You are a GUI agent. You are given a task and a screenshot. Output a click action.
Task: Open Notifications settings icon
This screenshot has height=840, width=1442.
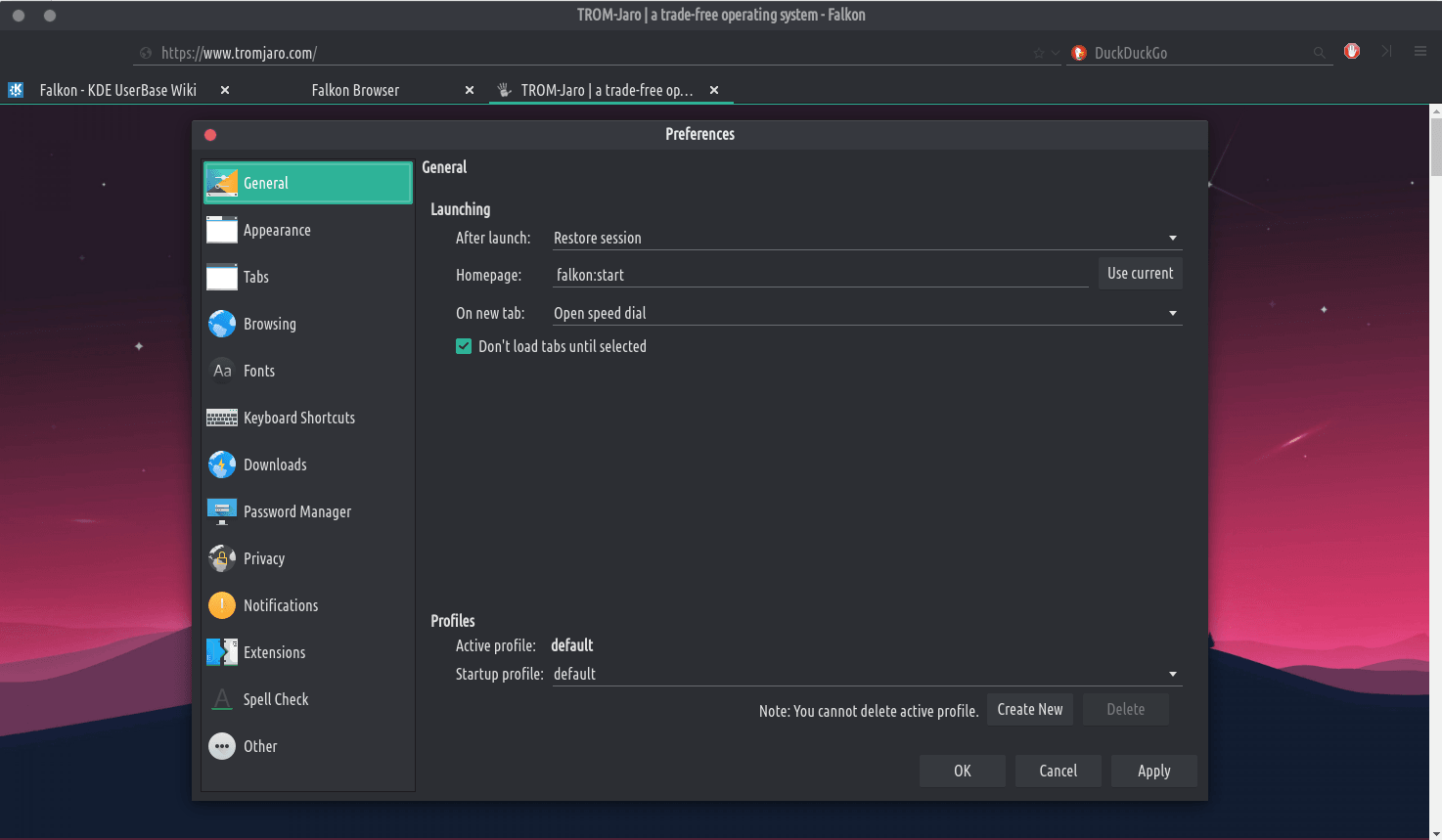point(222,605)
